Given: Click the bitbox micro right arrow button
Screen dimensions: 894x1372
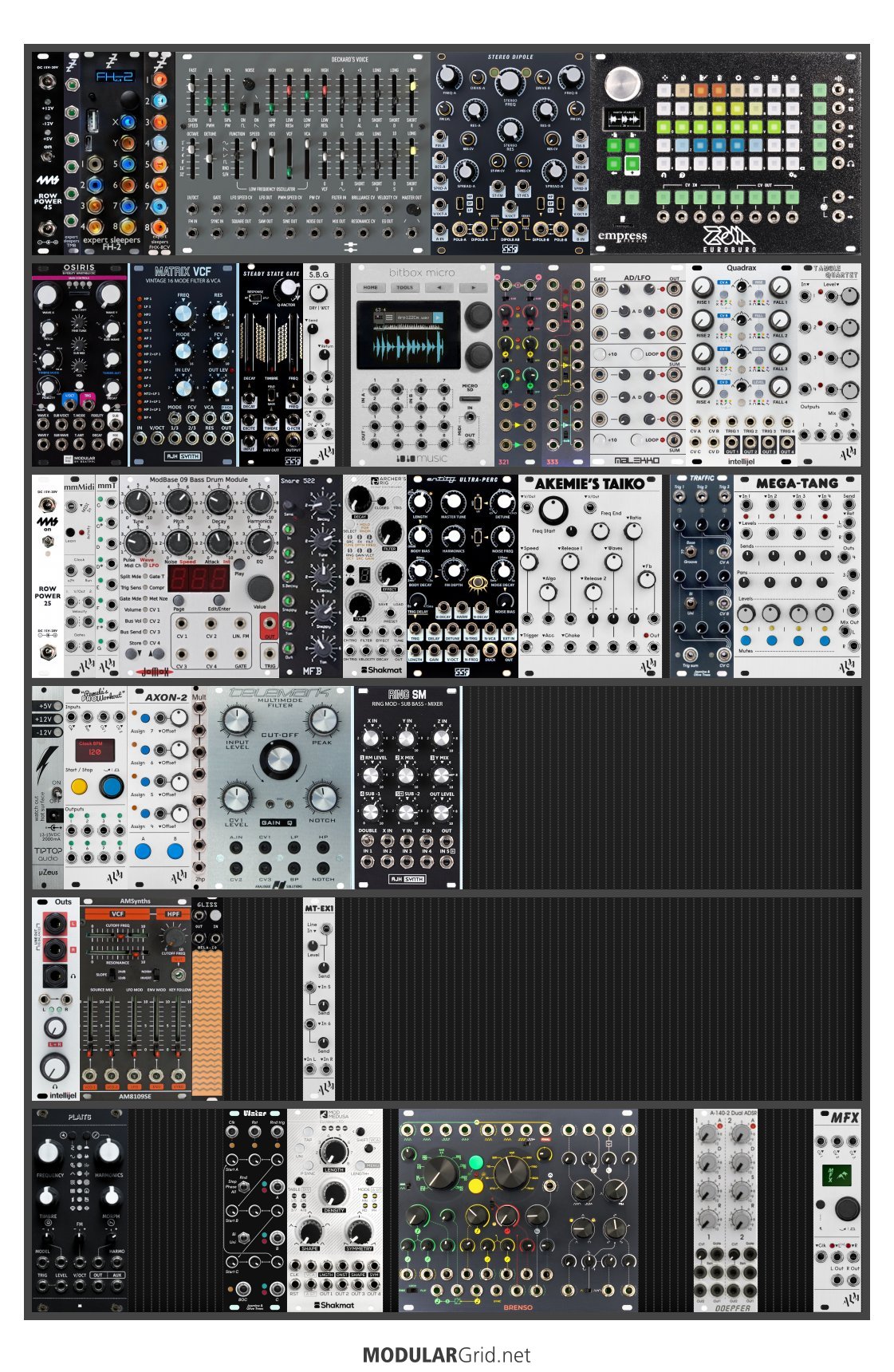Looking at the screenshot, I should pos(473,287).
